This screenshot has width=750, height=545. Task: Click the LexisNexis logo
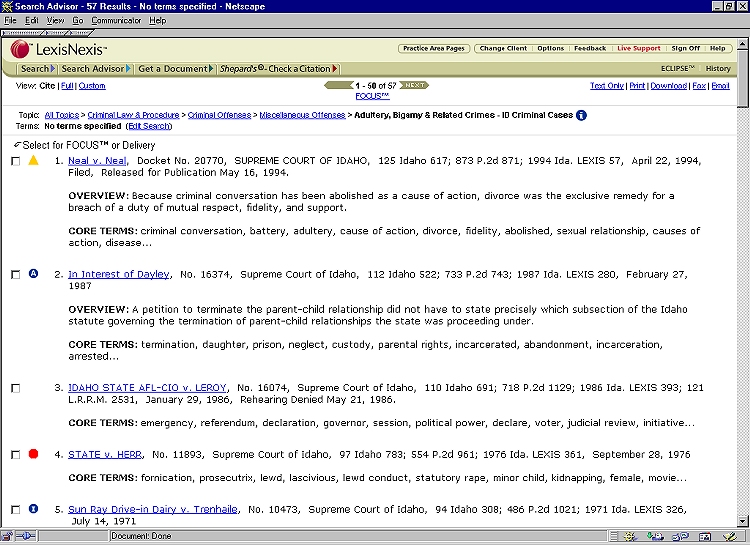pyautogui.click(x=58, y=49)
